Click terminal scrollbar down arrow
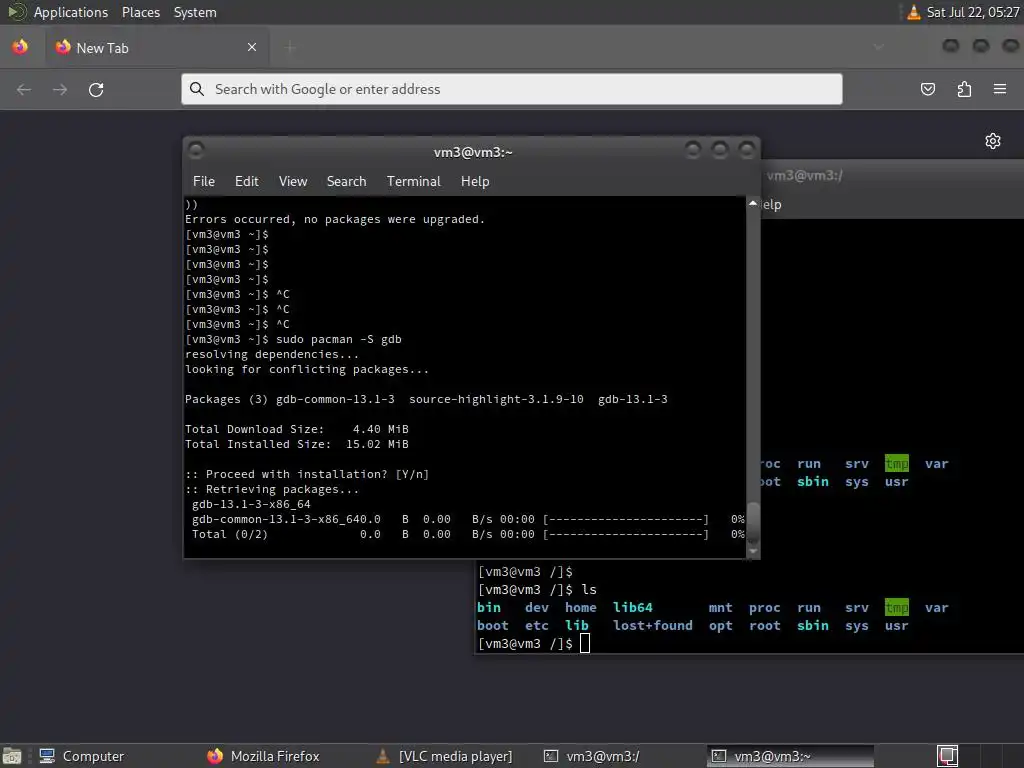Screen dimensions: 1024x768 (x=753, y=552)
